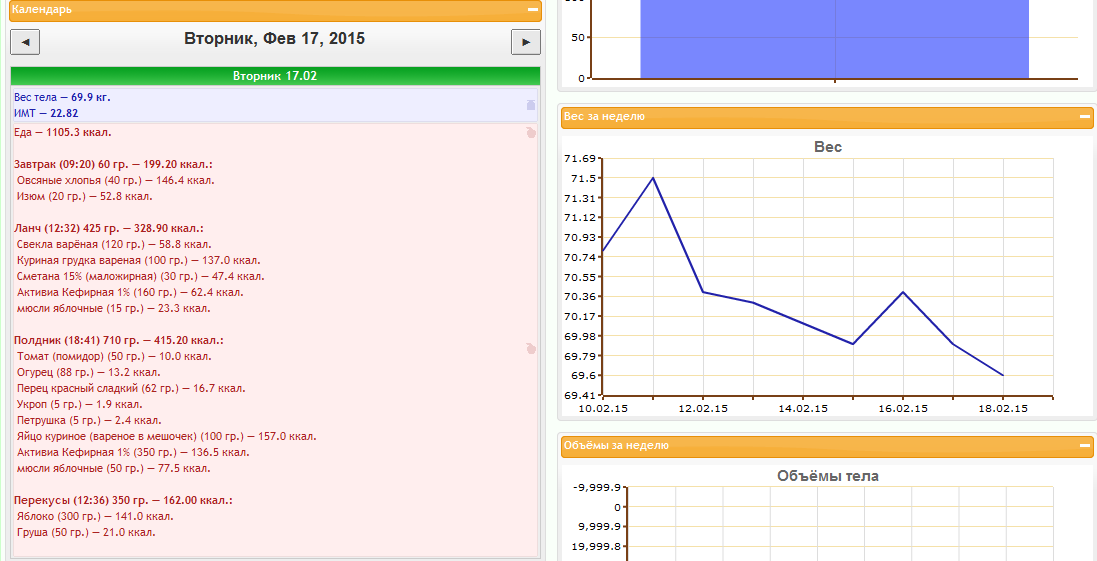Click the Вторник, Фев 17, 2015 date title
1097x561 pixels.
[x=275, y=38]
